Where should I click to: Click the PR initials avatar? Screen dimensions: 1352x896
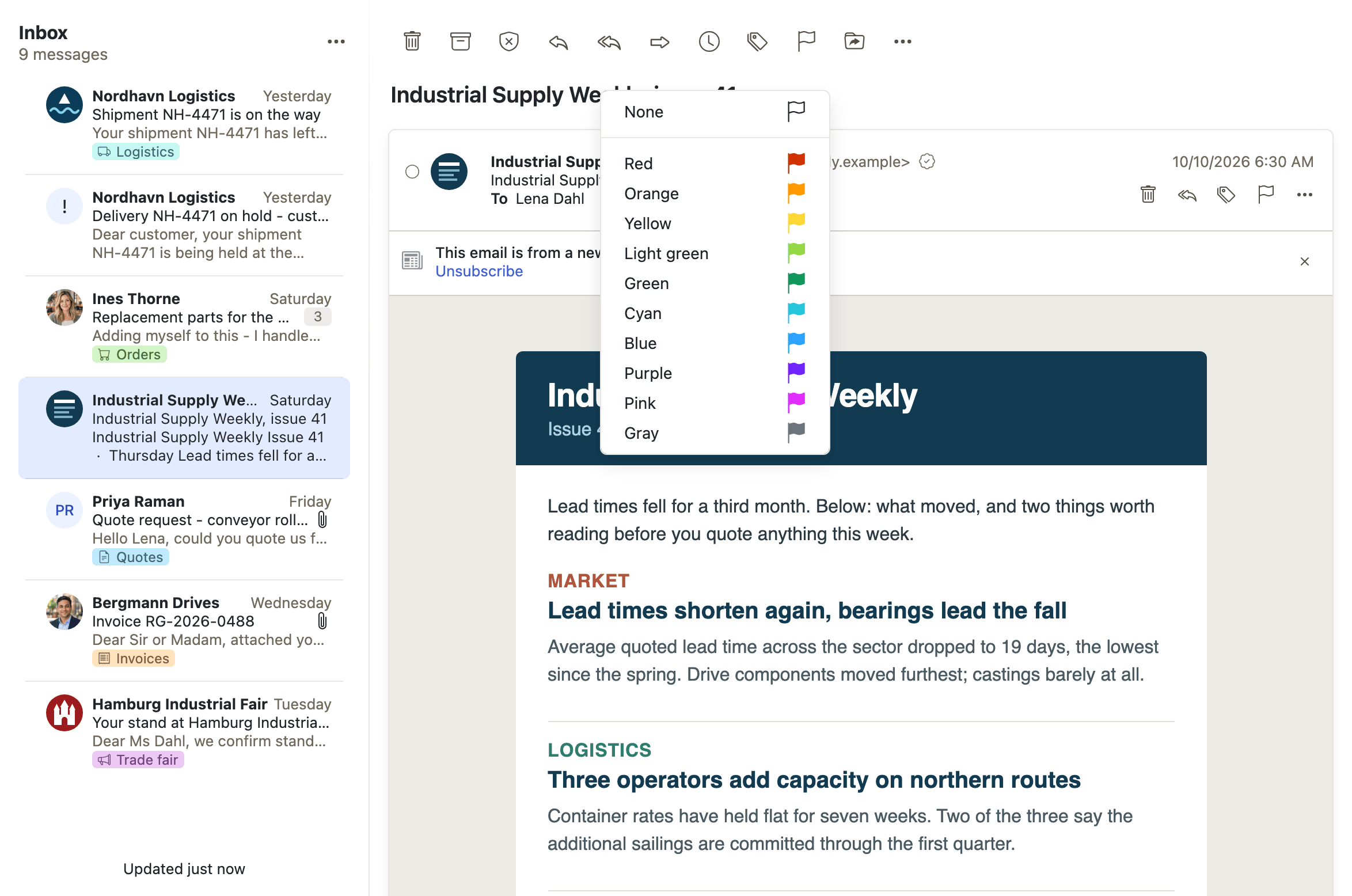(x=64, y=510)
